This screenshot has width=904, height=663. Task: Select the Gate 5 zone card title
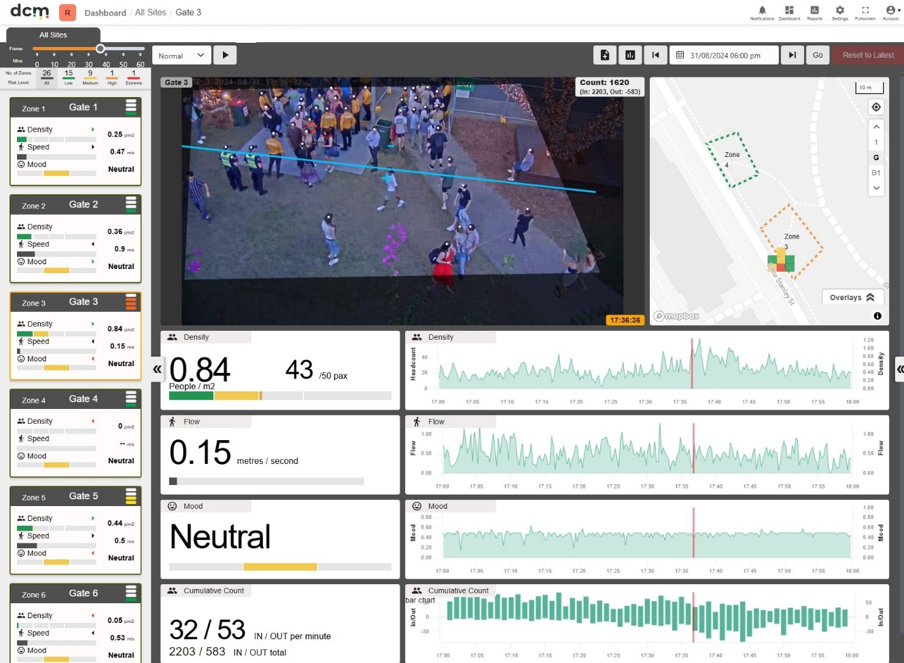pos(84,496)
